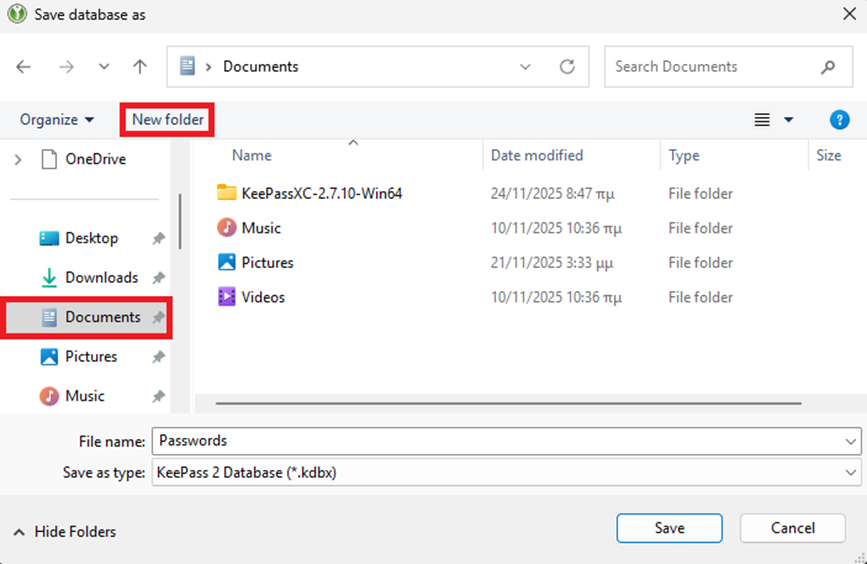Click New folder in the toolbar
The height and width of the screenshot is (564, 867).
coord(168,120)
